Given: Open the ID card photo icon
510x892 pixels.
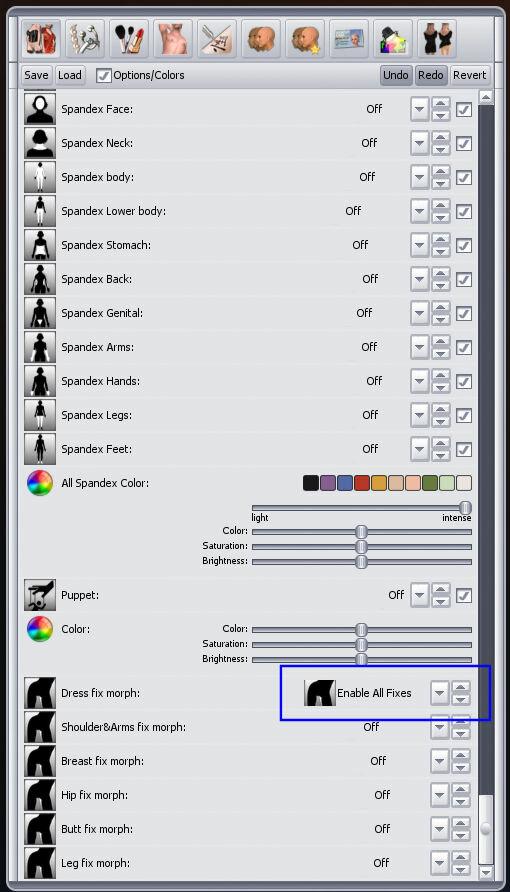Looking at the screenshot, I should [349, 39].
